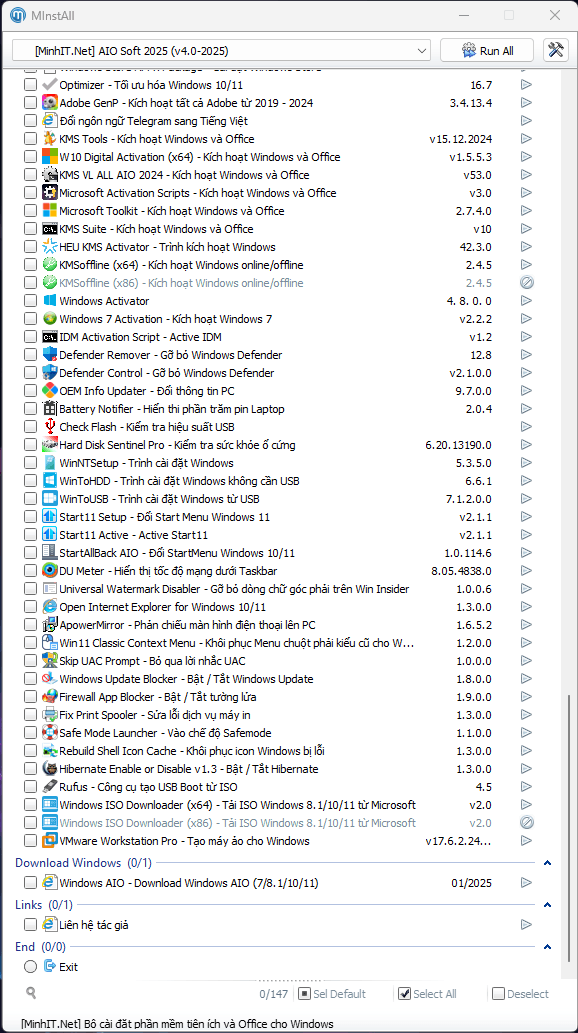Click the W10 Digital Activation icon
The height and width of the screenshot is (1033, 578).
[49, 157]
